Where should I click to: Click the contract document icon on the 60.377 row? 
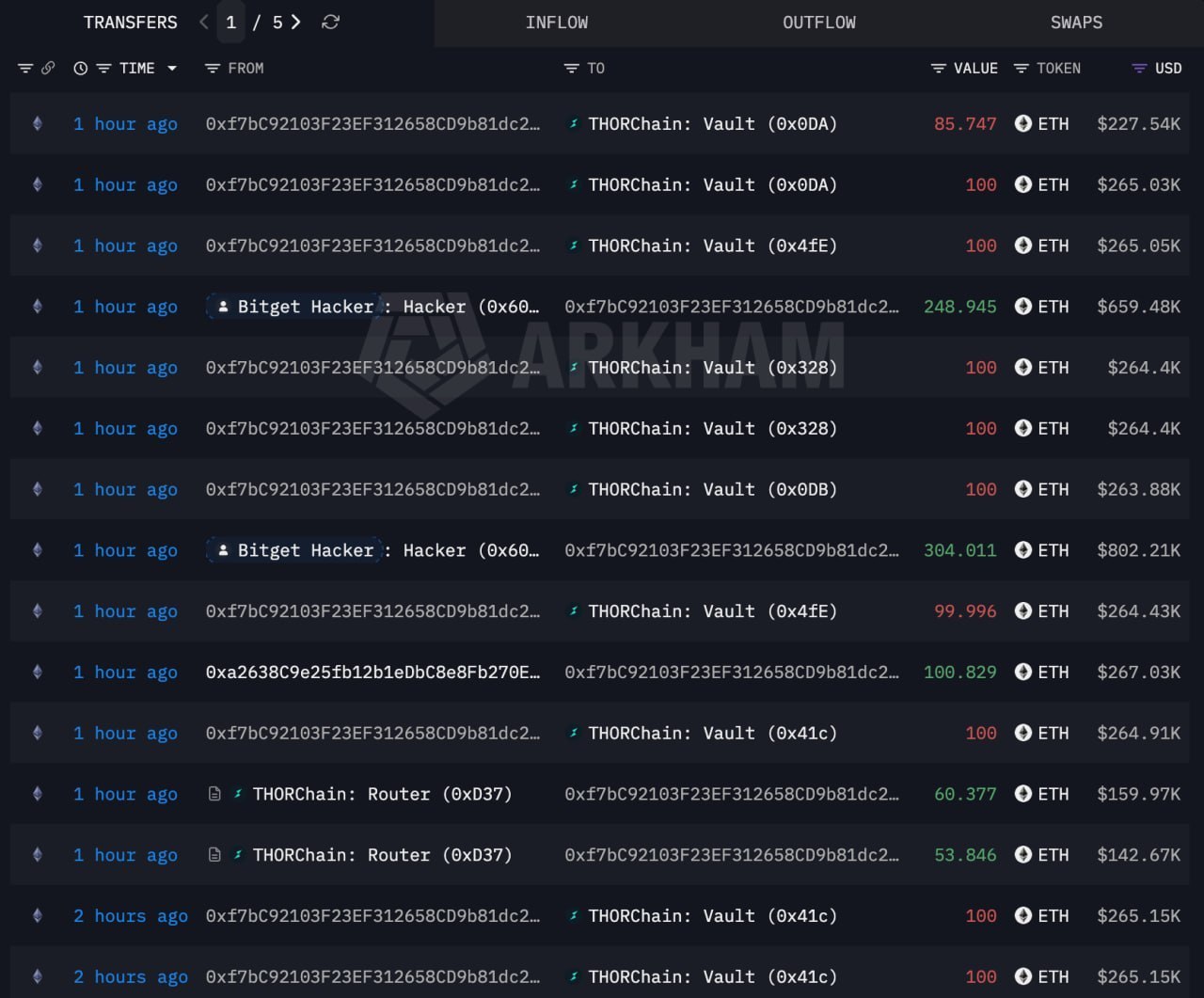point(214,794)
